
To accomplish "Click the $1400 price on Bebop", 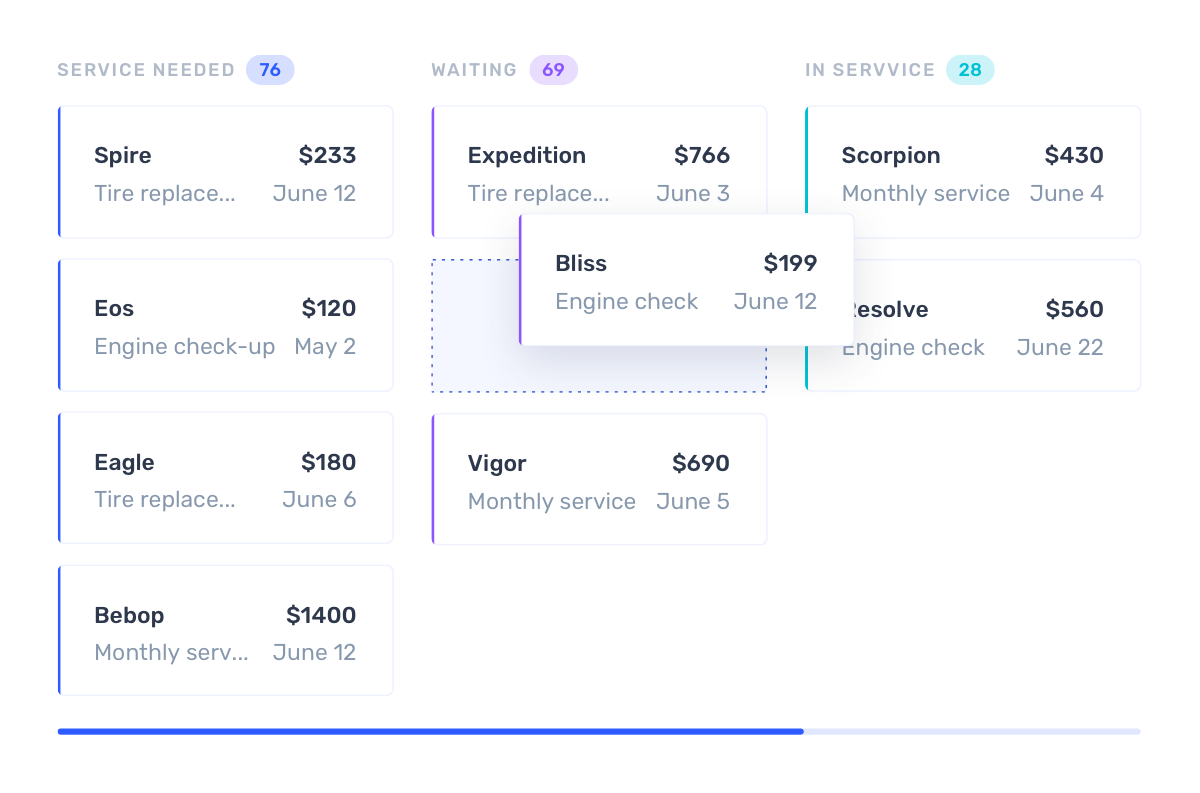I will pyautogui.click(x=320, y=615).
